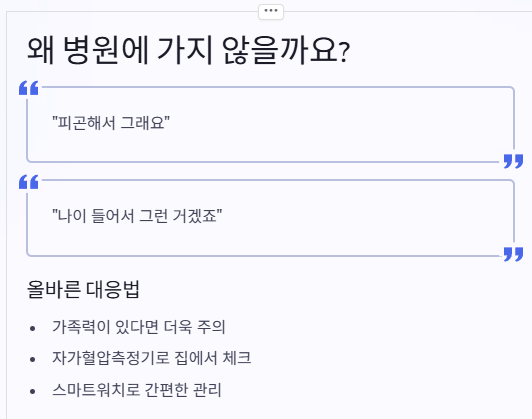The width and height of the screenshot is (532, 419).
Task: Click the opening quote mark of first quote
Action: [29, 88]
